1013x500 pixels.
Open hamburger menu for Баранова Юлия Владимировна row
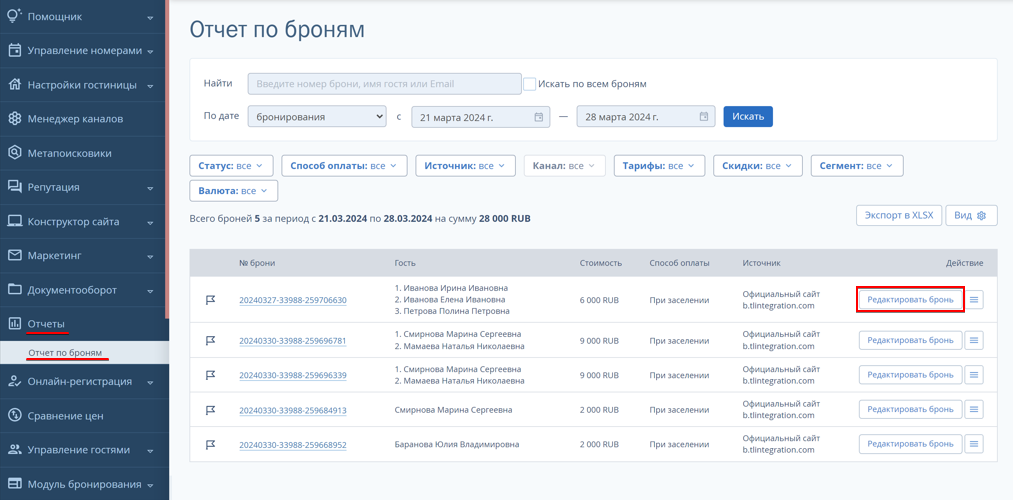coord(974,444)
